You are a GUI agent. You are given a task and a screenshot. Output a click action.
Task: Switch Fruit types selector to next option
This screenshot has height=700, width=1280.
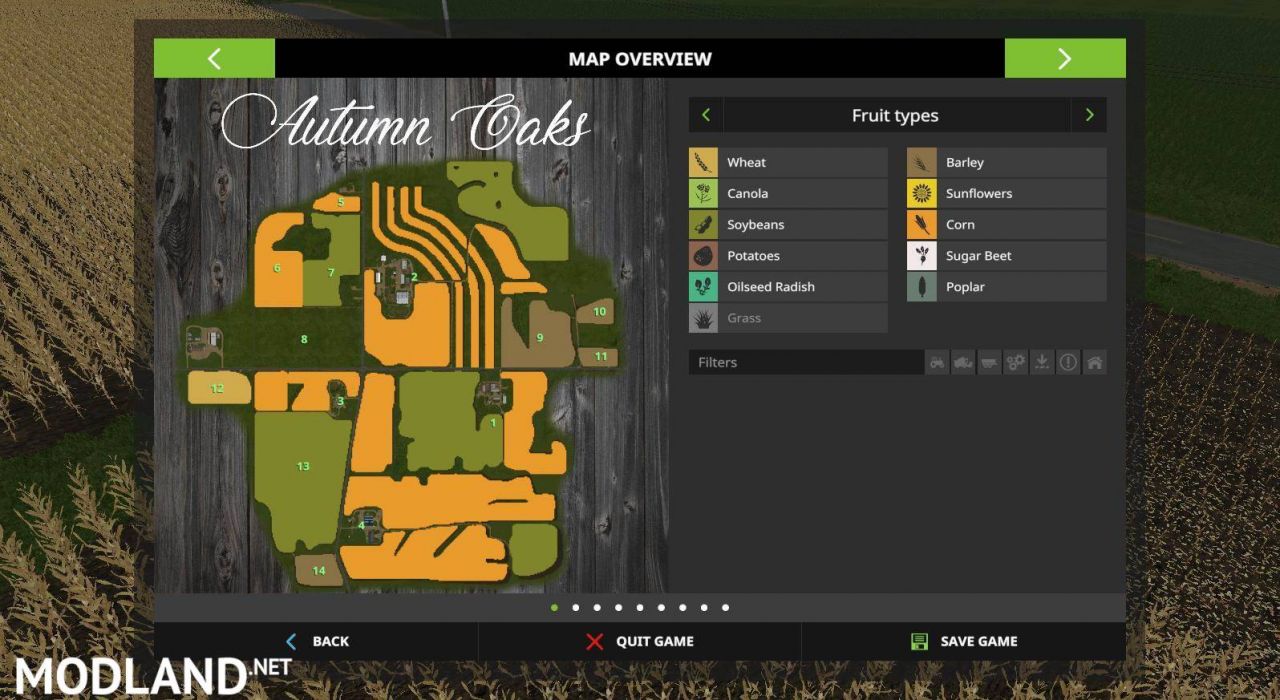click(1089, 115)
